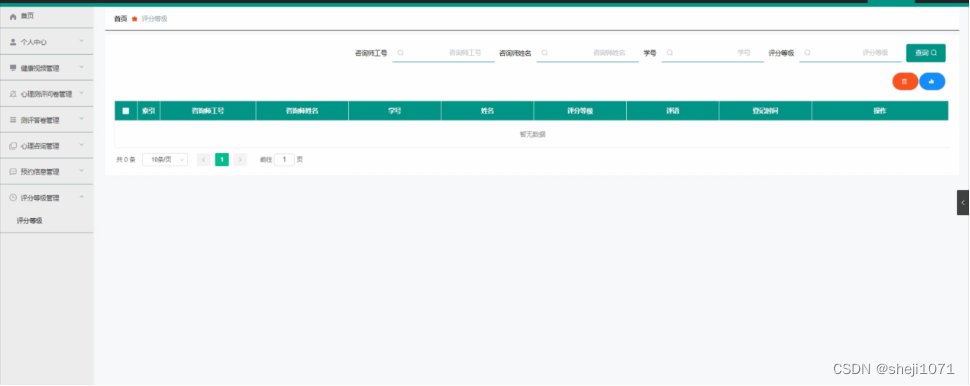The width and height of the screenshot is (970, 386).
Task: Click the blue chart statistics button
Action: coord(932,81)
